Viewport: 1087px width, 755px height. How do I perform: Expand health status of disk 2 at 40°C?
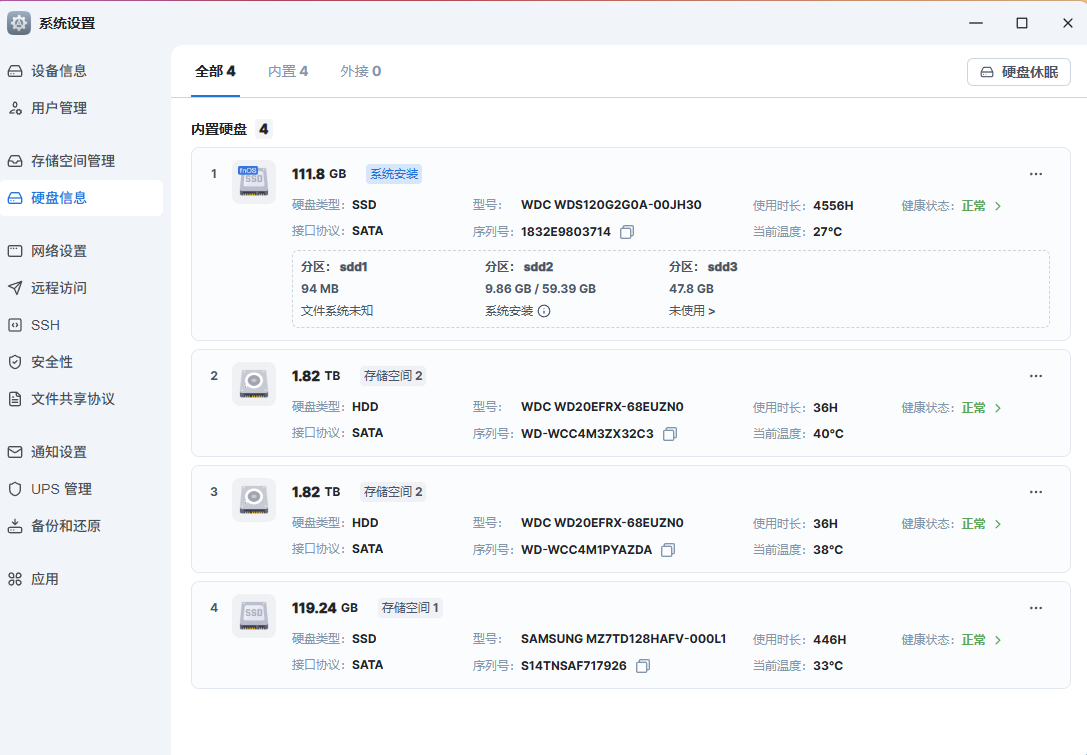[x=998, y=408]
